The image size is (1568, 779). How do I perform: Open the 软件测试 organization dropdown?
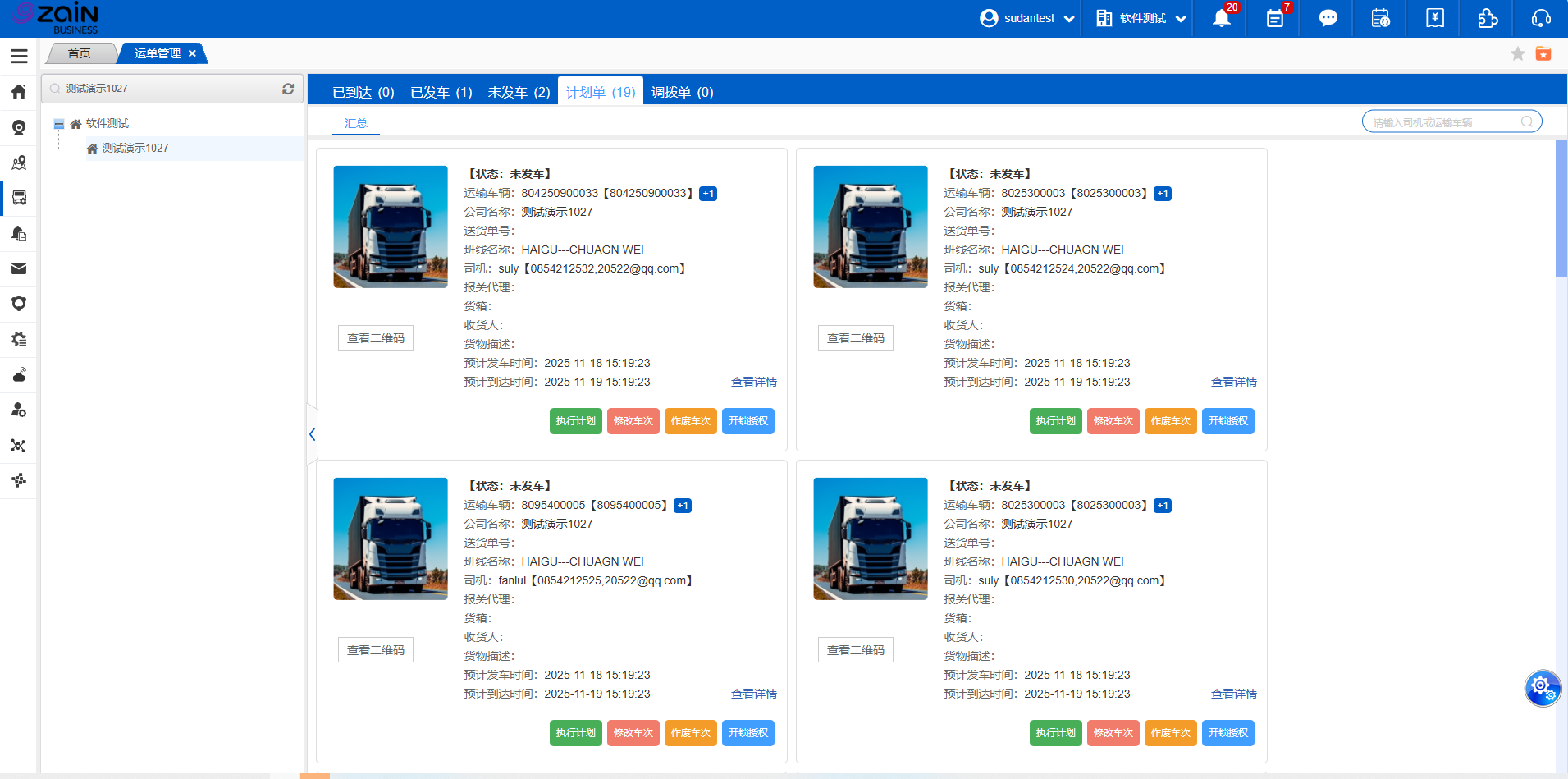(x=1142, y=18)
